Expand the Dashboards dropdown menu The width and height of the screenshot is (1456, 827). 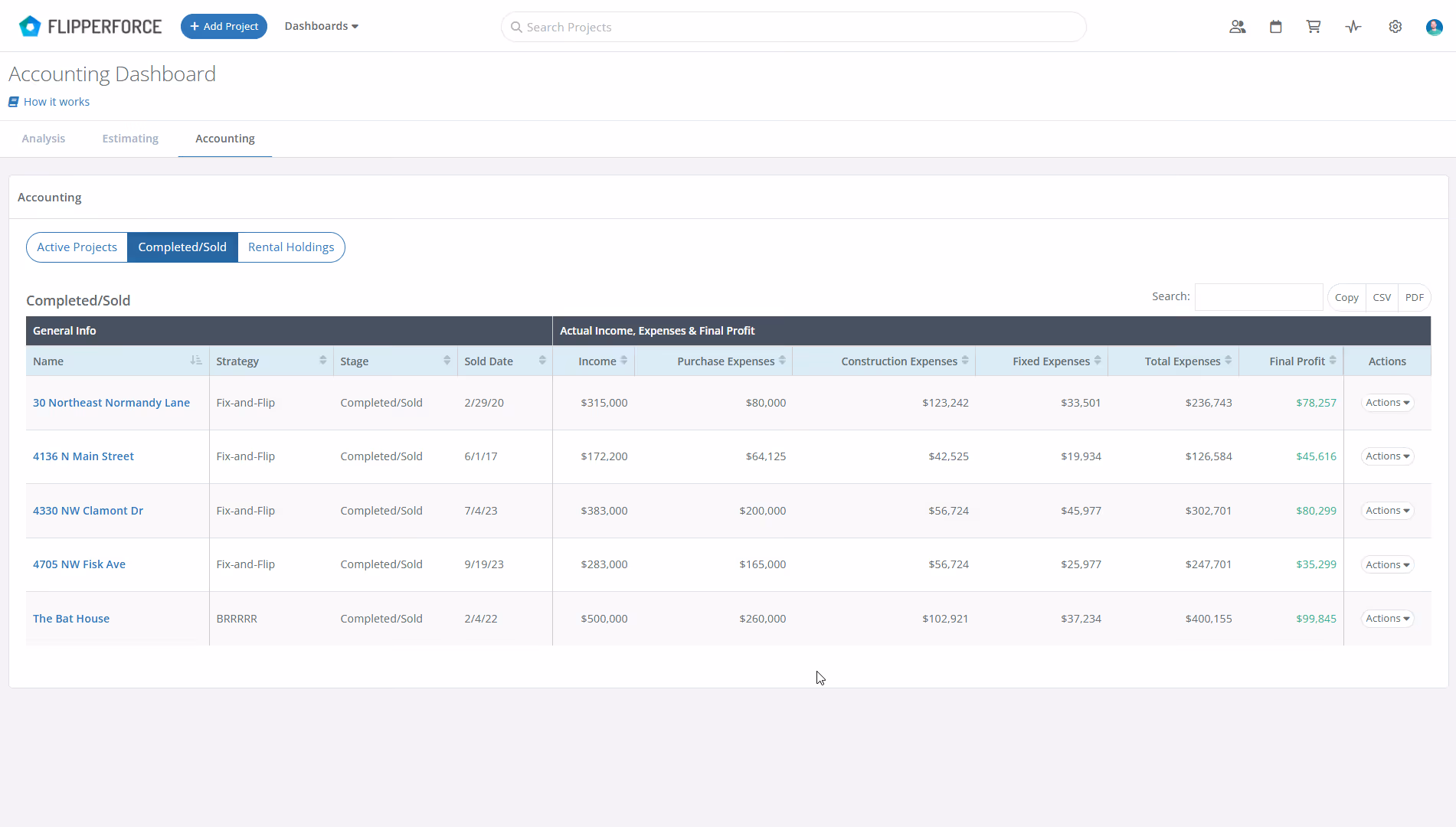tap(321, 26)
